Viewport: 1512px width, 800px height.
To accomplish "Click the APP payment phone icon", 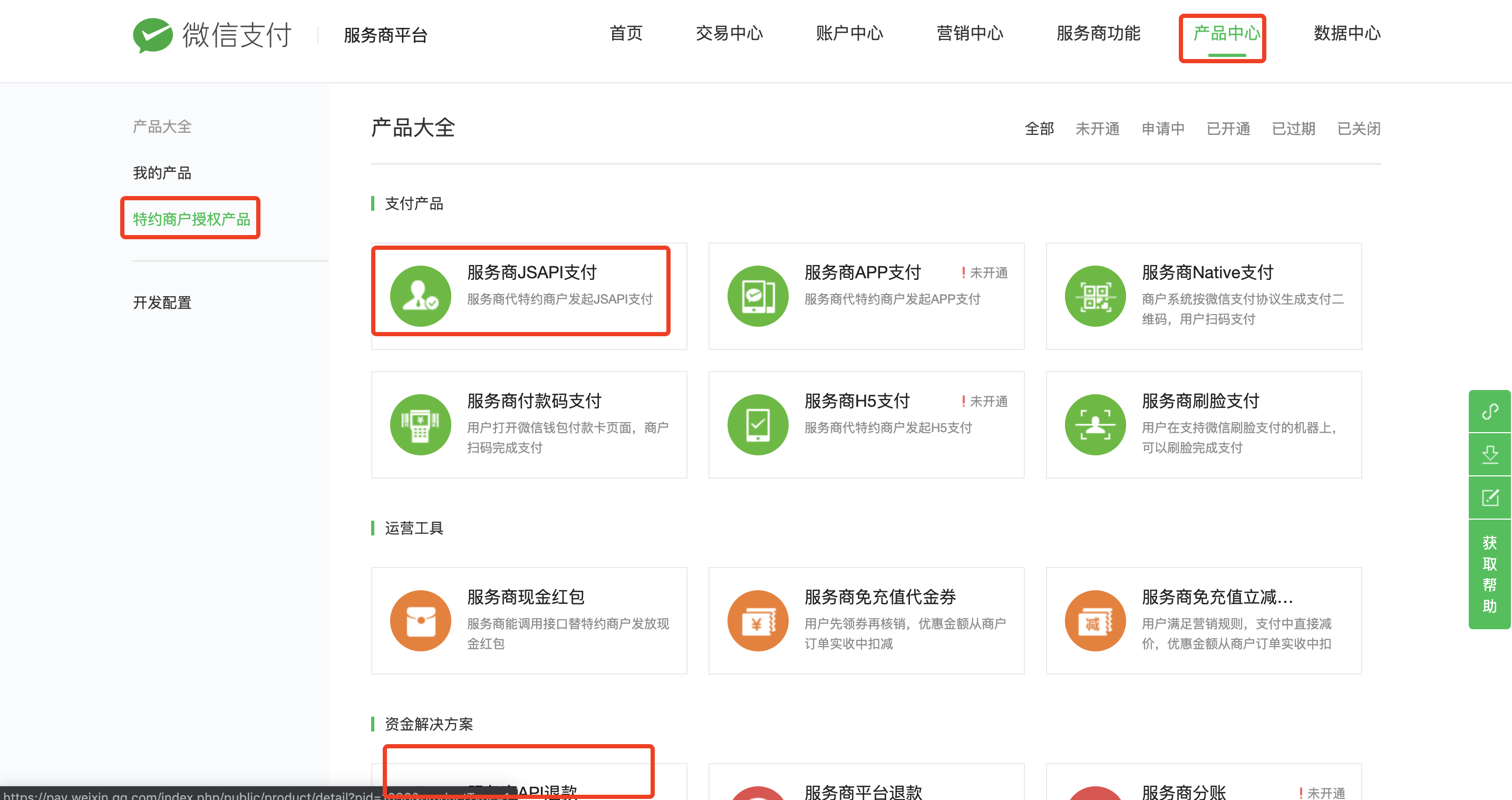I will tap(758, 296).
